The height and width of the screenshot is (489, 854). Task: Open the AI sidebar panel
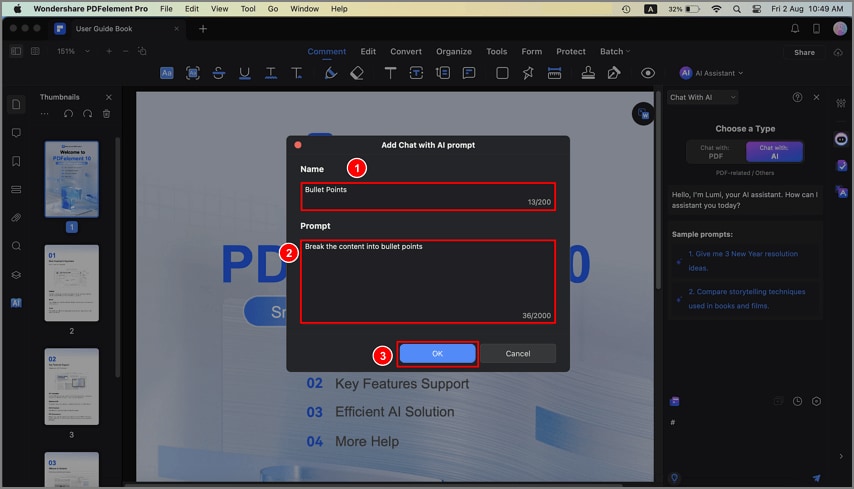click(x=16, y=303)
